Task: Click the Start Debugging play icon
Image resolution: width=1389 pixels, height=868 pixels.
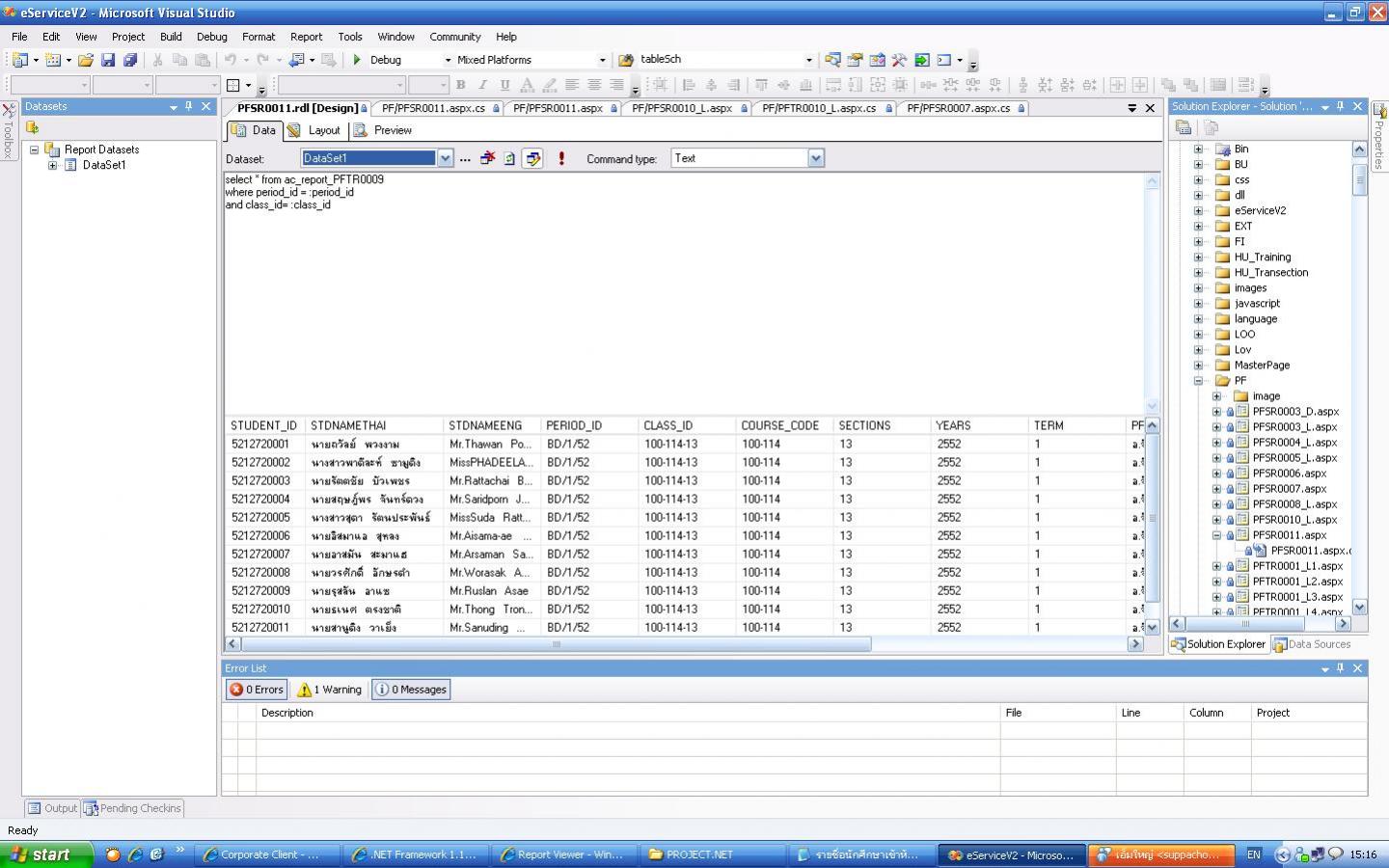Action: tap(357, 60)
